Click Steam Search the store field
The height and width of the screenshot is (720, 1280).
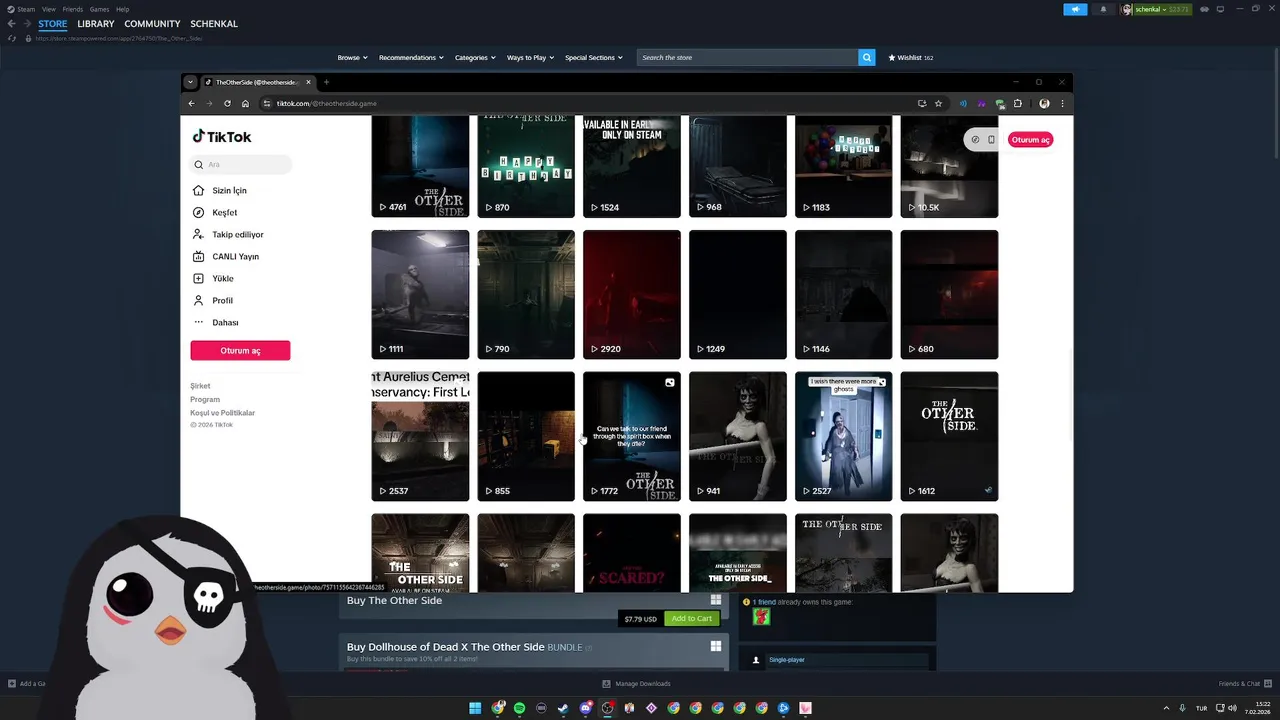tap(747, 57)
